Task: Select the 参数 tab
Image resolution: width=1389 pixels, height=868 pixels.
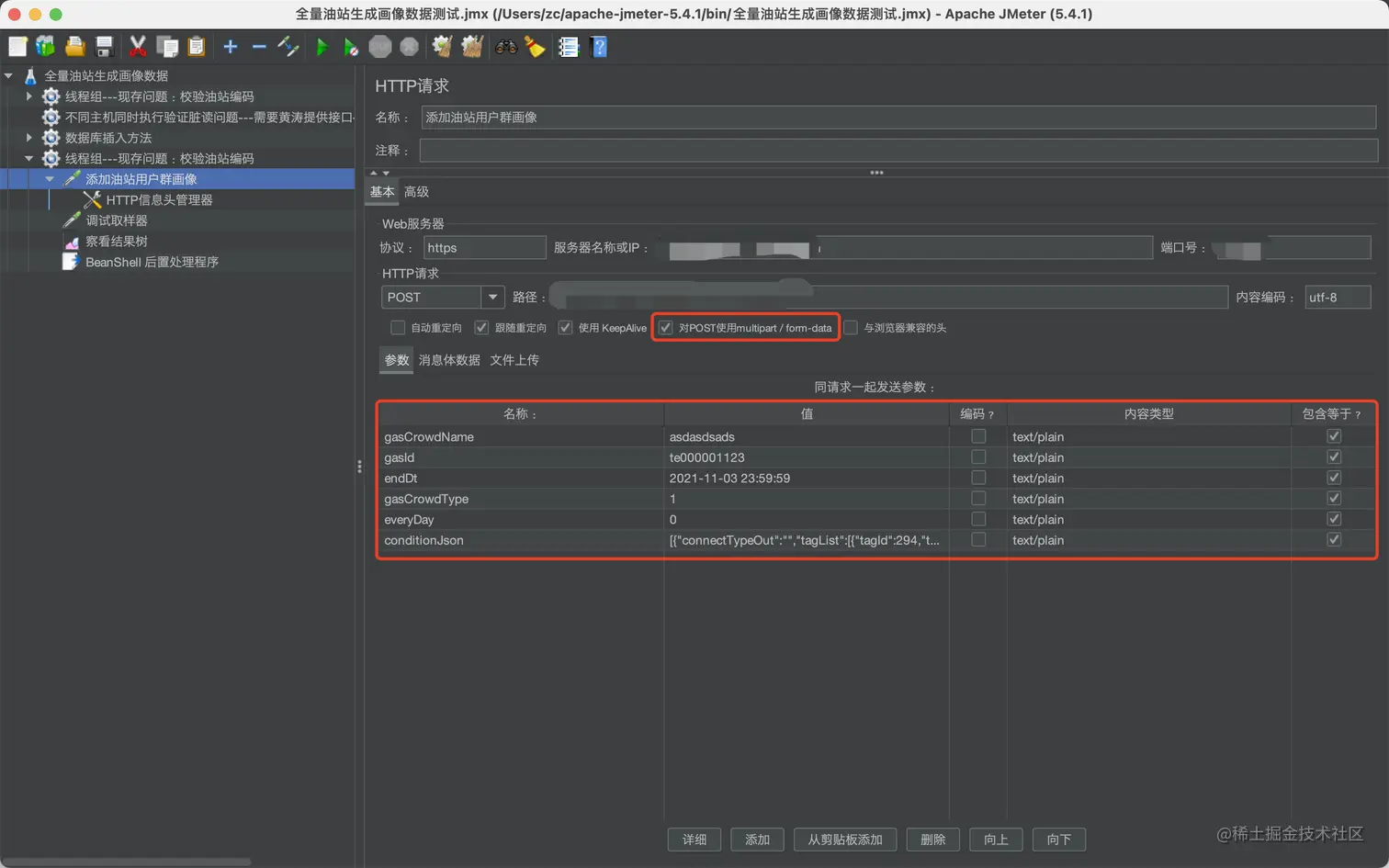Action: [x=397, y=360]
